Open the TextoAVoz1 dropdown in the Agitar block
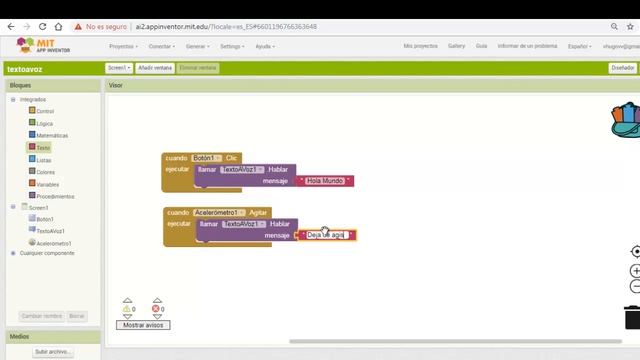The image size is (640, 360). click(244, 224)
